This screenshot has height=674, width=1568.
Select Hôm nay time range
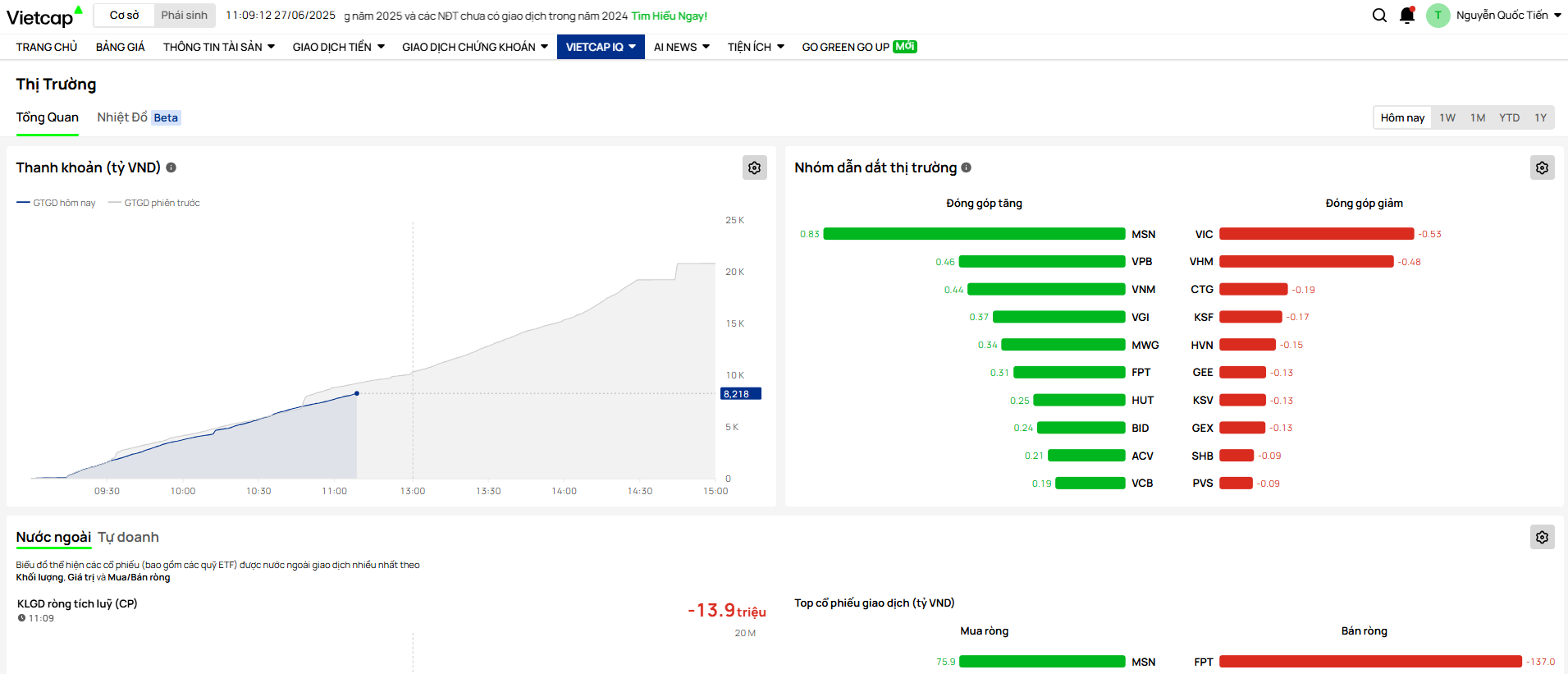coord(1402,117)
